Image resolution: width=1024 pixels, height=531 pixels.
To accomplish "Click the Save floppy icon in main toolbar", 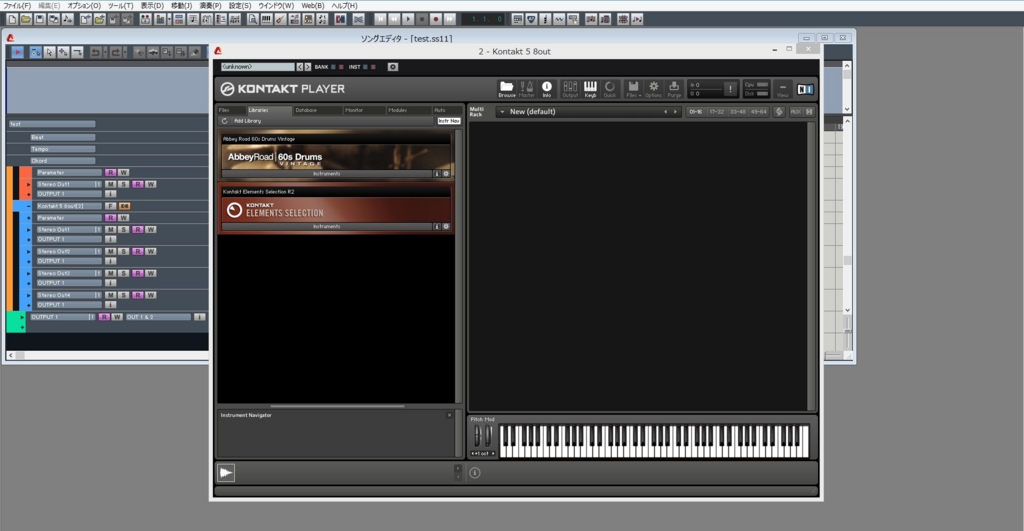I will (x=39, y=19).
